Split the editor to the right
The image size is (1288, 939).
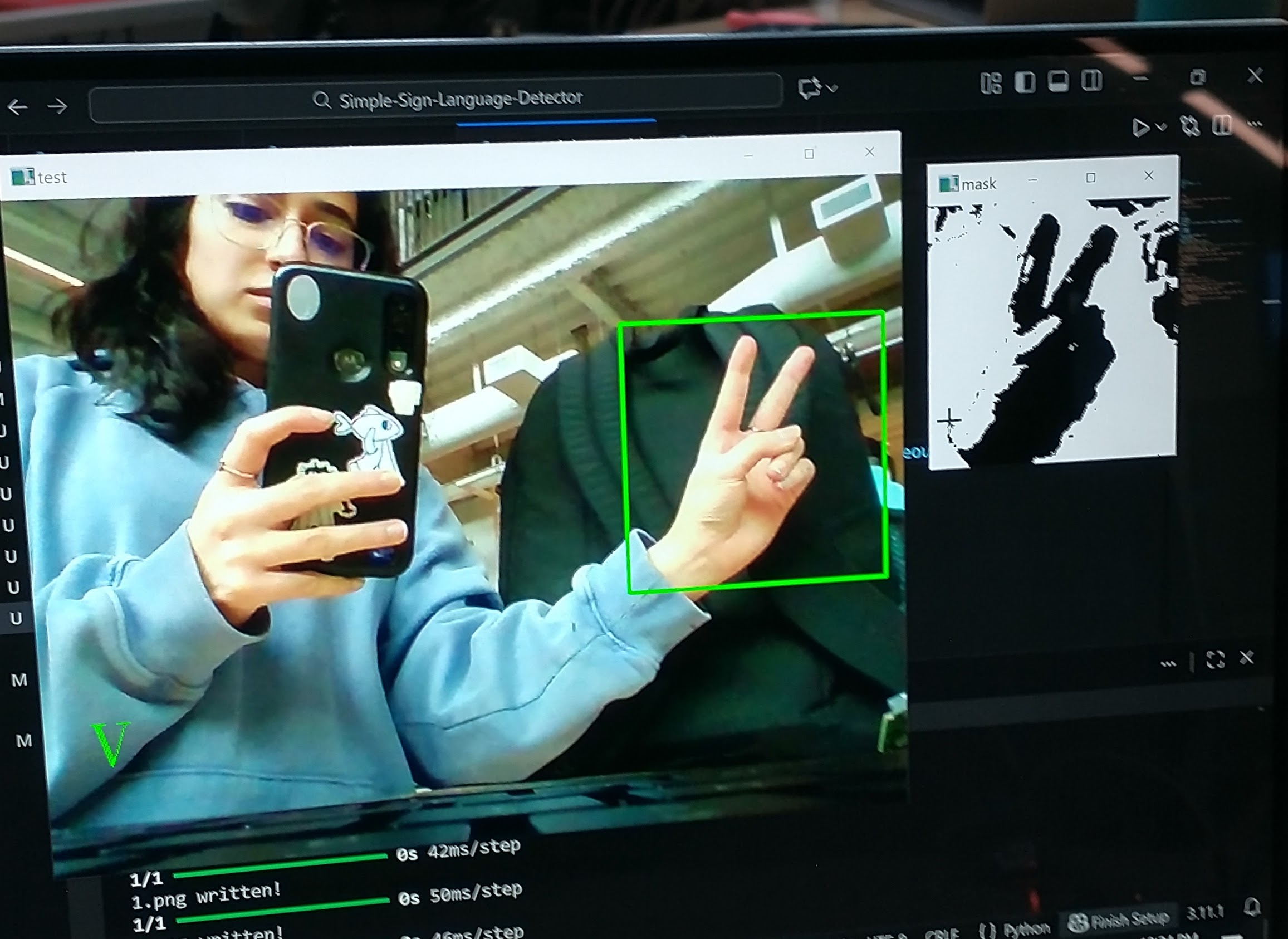tap(1222, 125)
